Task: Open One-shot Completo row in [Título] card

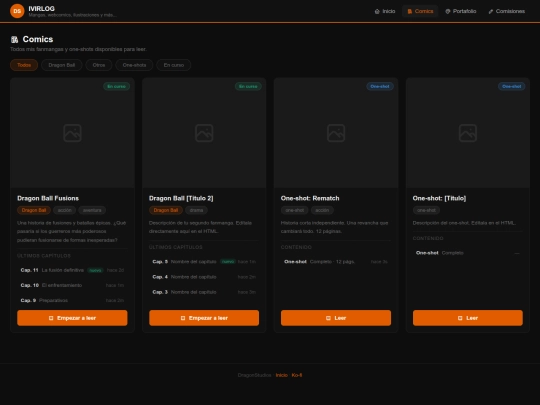Action: point(468,253)
